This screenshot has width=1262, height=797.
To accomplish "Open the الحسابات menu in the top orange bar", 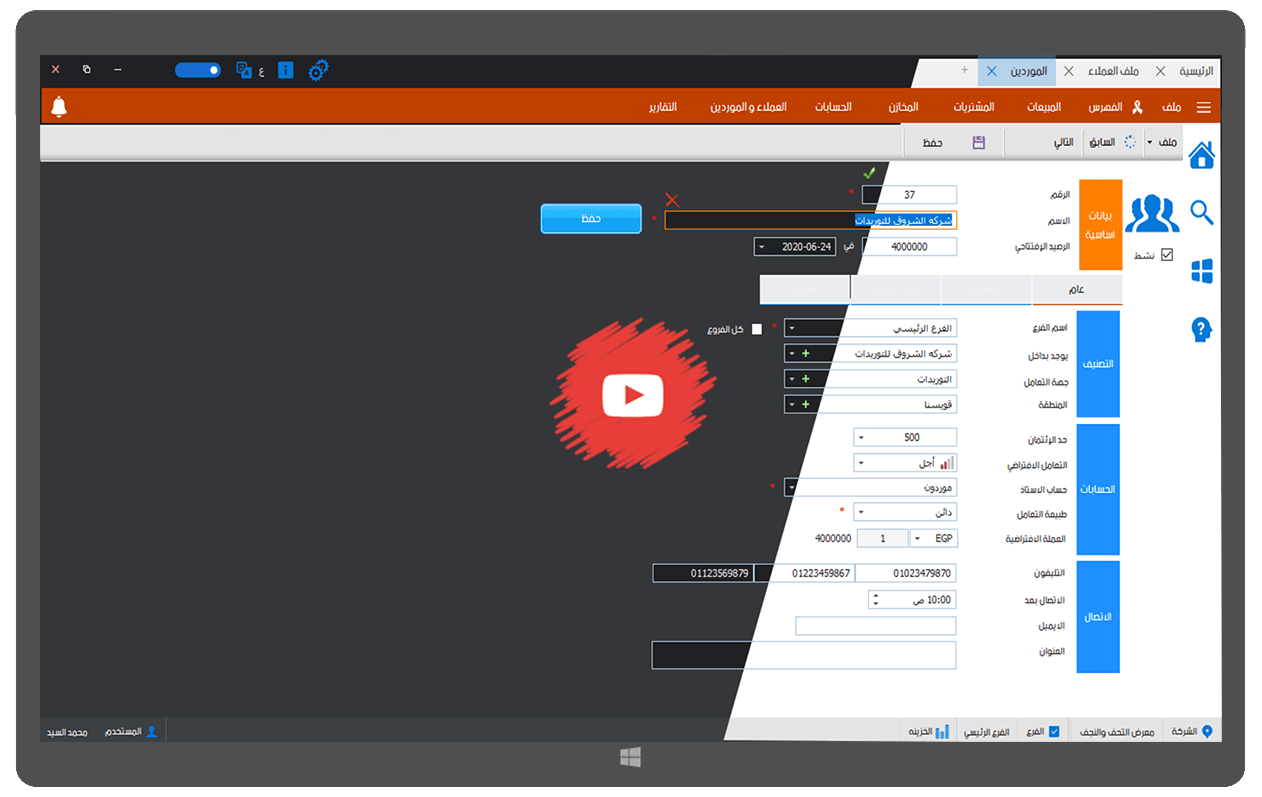I will pos(833,107).
